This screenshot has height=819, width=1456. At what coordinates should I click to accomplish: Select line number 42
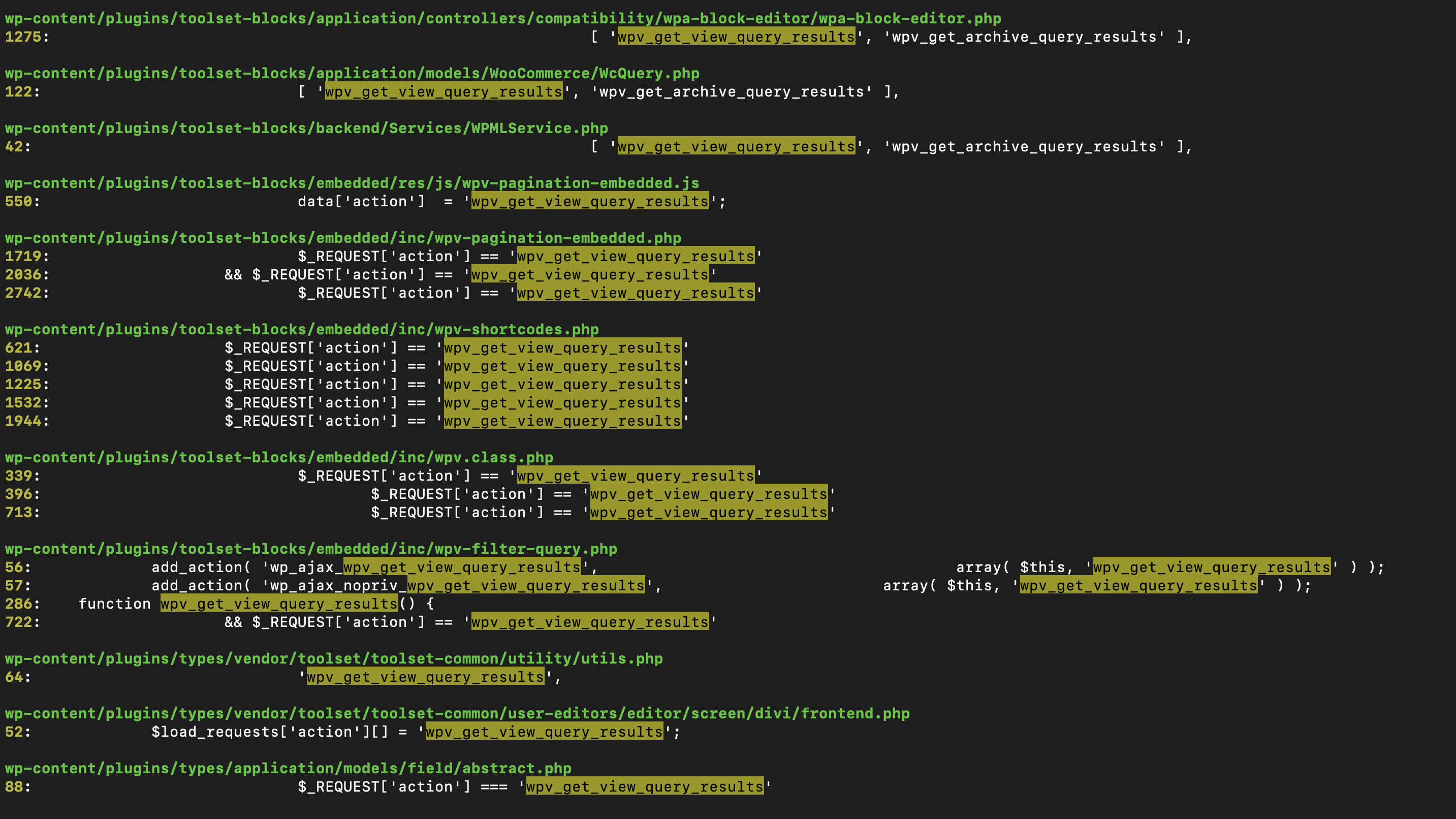click(14, 146)
